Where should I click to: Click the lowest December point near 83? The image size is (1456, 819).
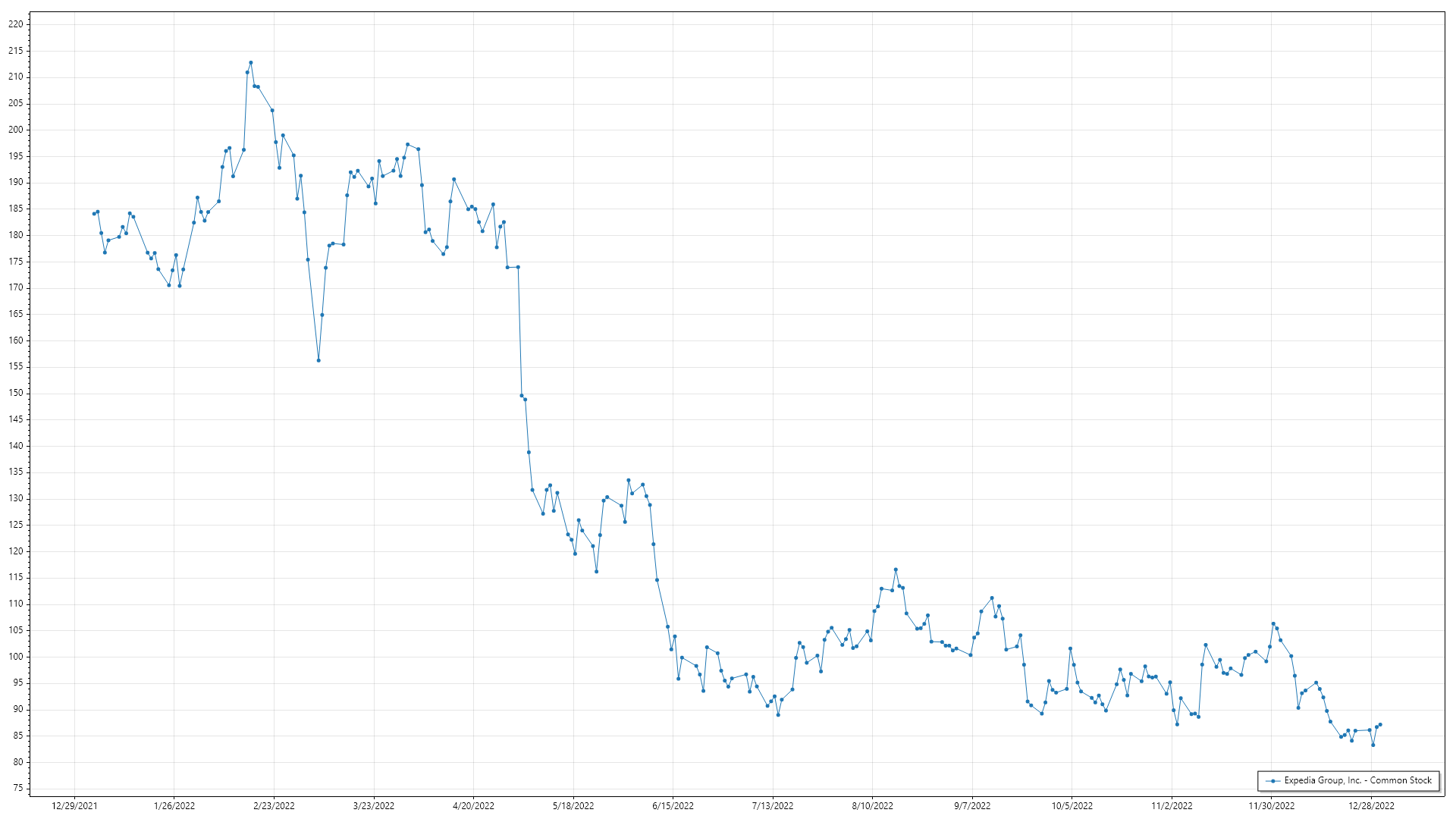[1373, 745]
